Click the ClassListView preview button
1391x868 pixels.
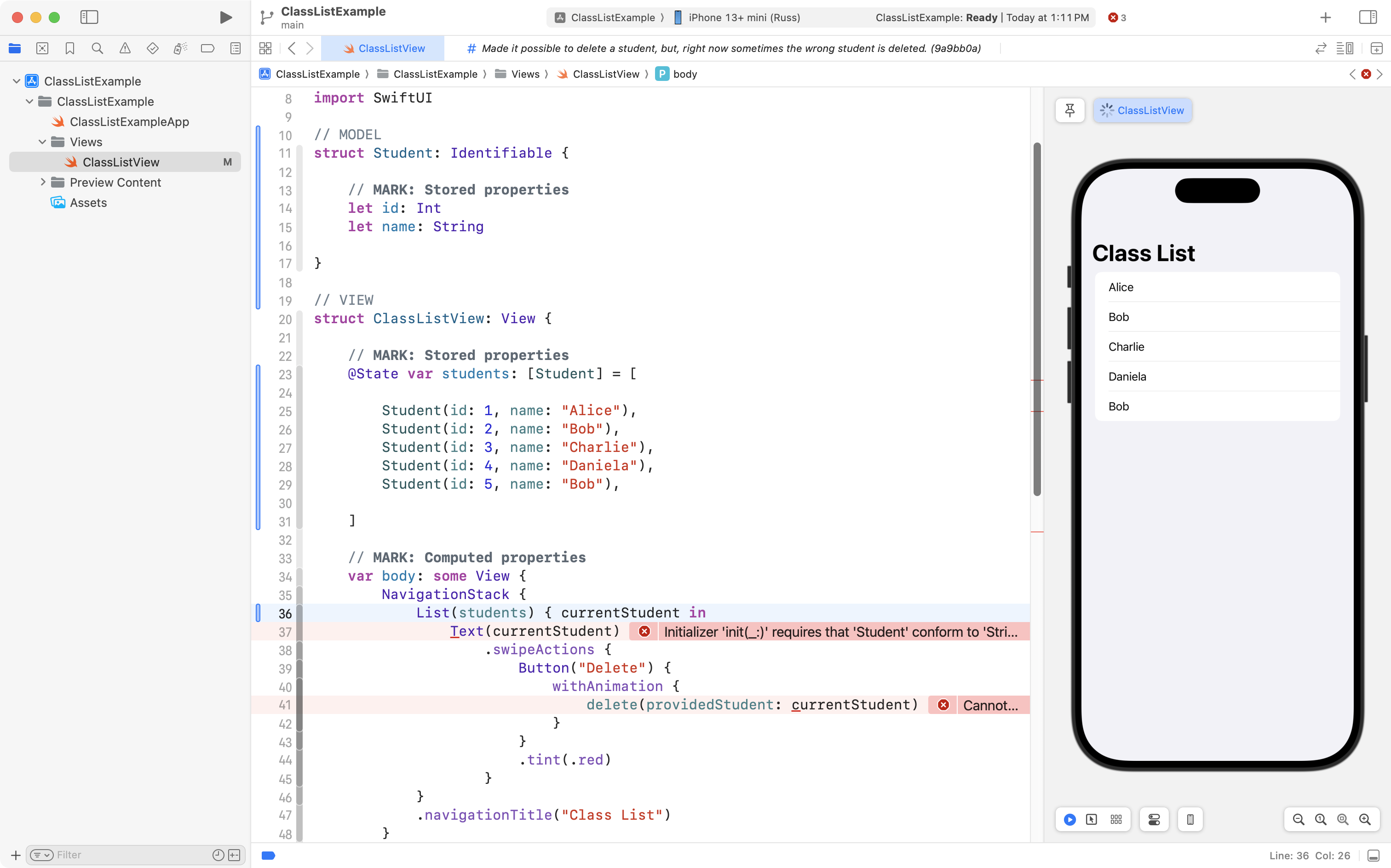coord(1142,110)
